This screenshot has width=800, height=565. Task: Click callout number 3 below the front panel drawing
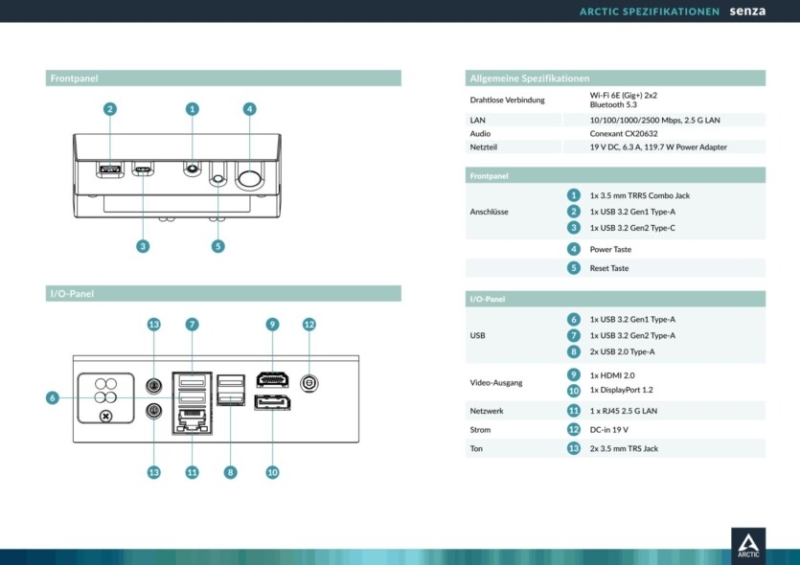click(x=143, y=246)
